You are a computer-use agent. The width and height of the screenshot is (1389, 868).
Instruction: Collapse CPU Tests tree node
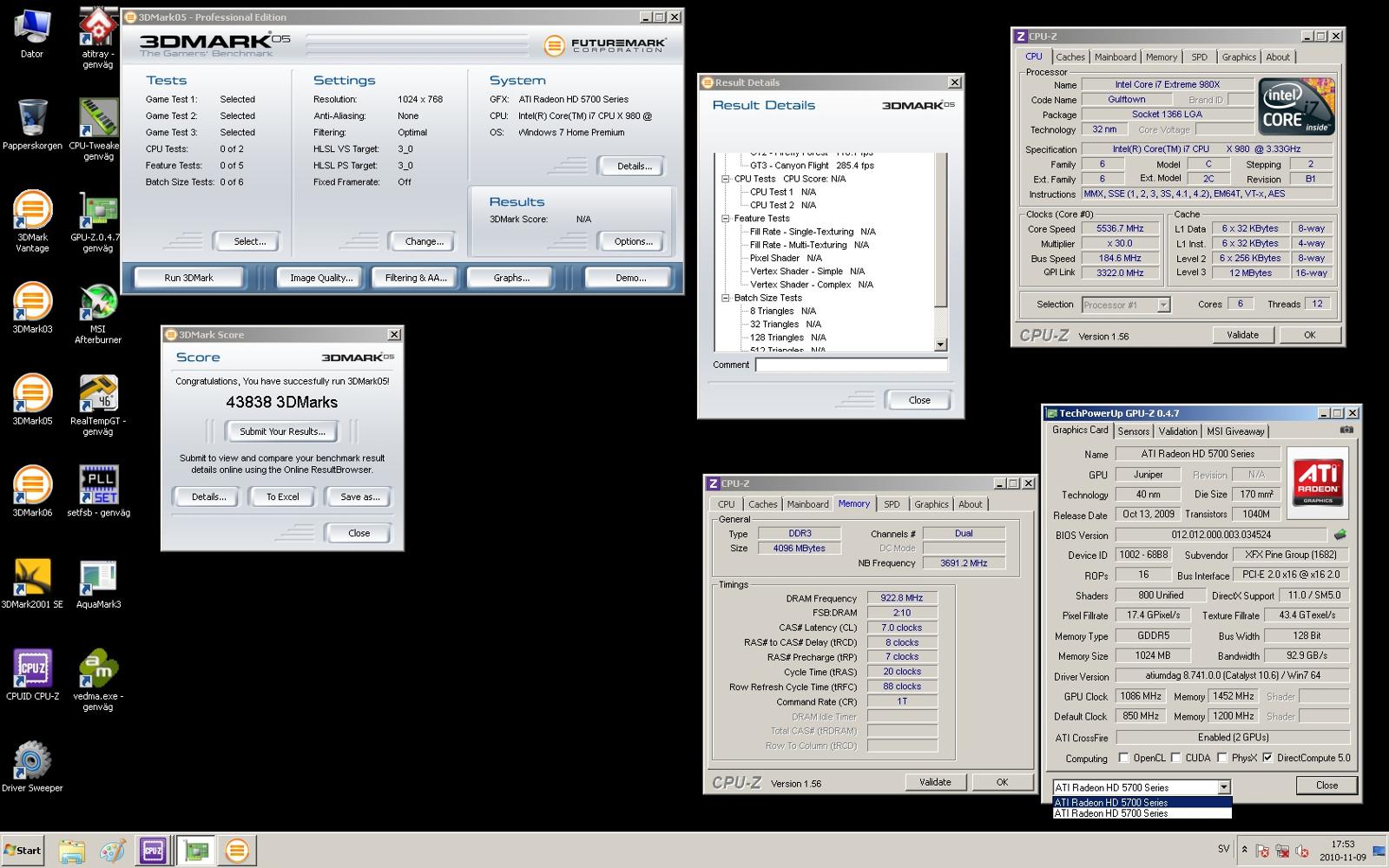coord(726,179)
